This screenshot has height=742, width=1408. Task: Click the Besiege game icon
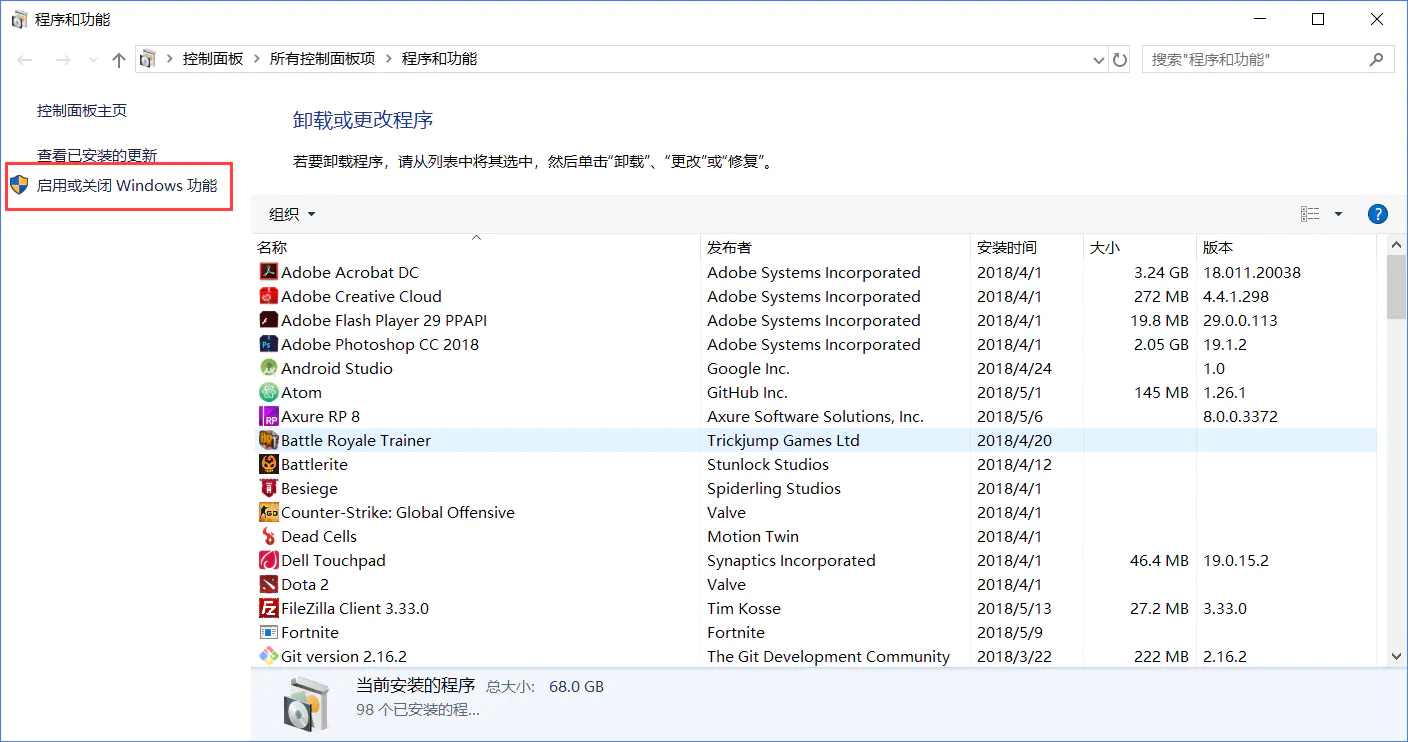point(268,488)
